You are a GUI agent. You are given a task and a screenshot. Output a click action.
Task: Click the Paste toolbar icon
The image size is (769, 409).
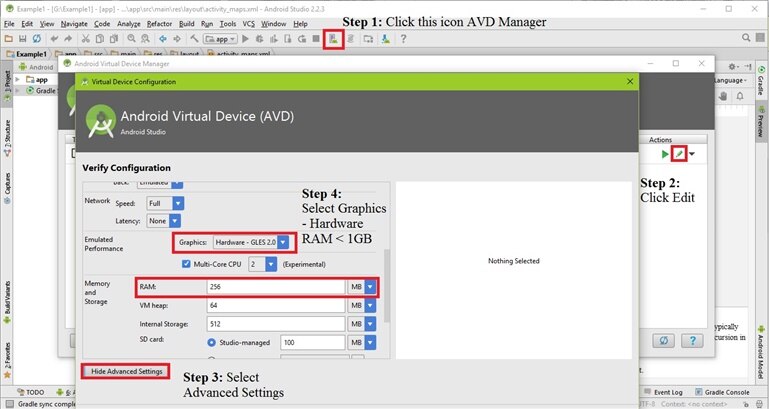[x=114, y=39]
